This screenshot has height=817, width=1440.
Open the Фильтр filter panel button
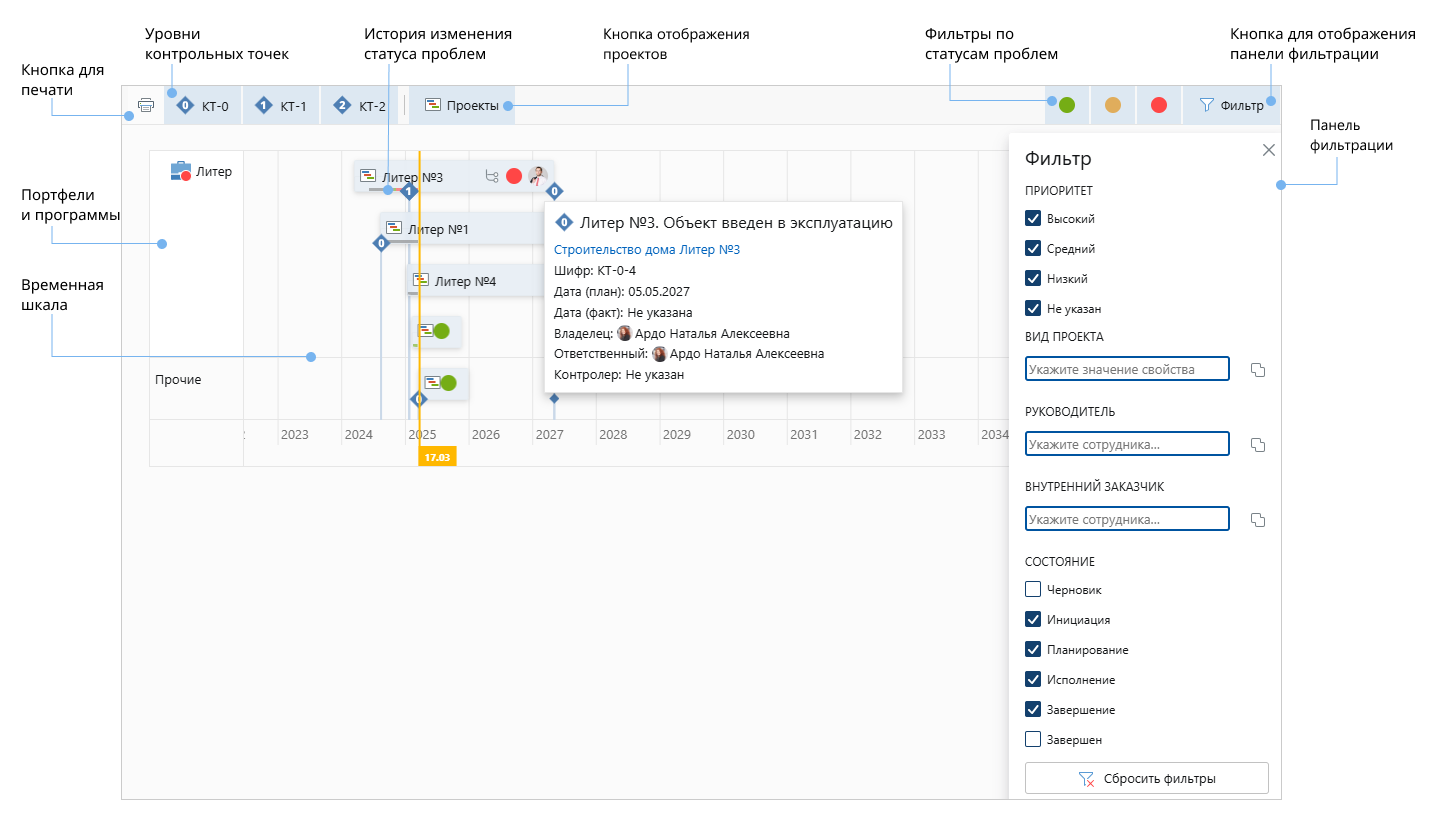1231,105
